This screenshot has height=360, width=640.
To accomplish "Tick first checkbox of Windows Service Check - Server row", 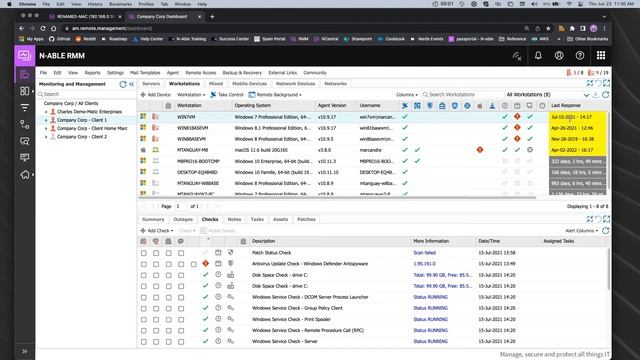I will 144,342.
